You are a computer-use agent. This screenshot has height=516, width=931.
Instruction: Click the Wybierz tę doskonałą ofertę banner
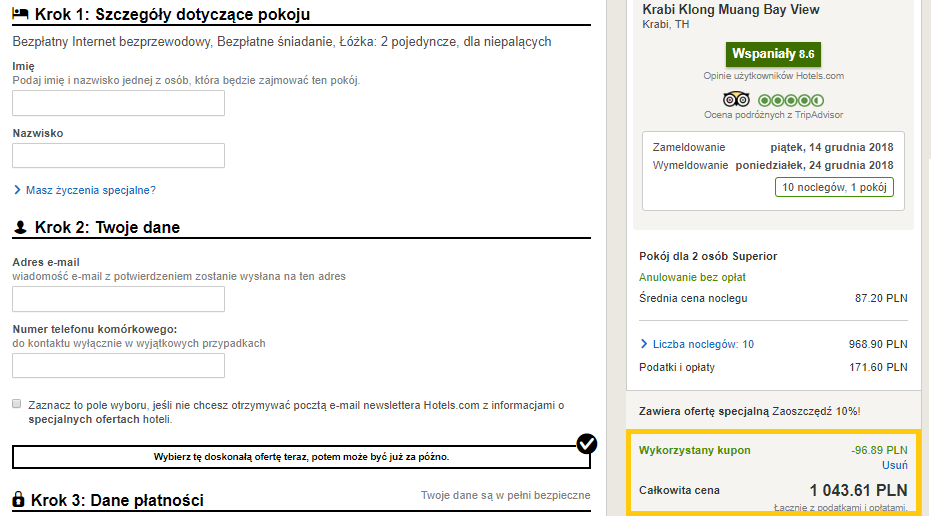pos(301,457)
